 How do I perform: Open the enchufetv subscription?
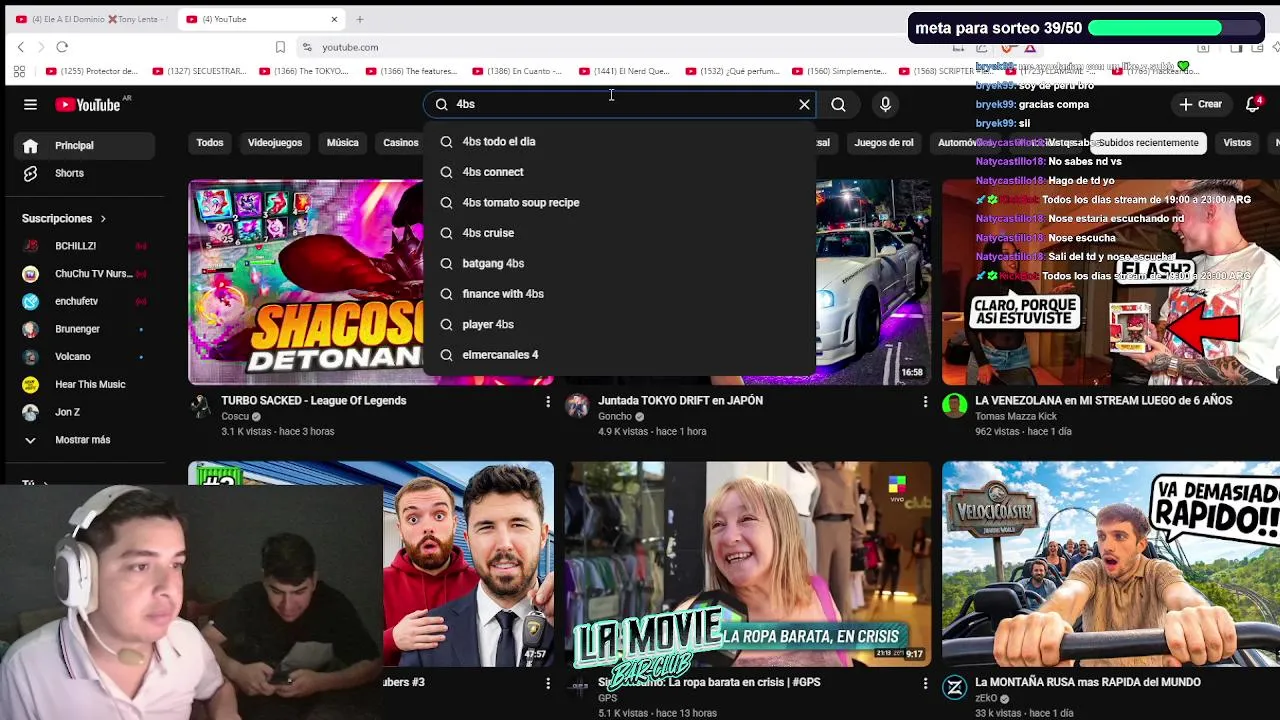click(85, 301)
